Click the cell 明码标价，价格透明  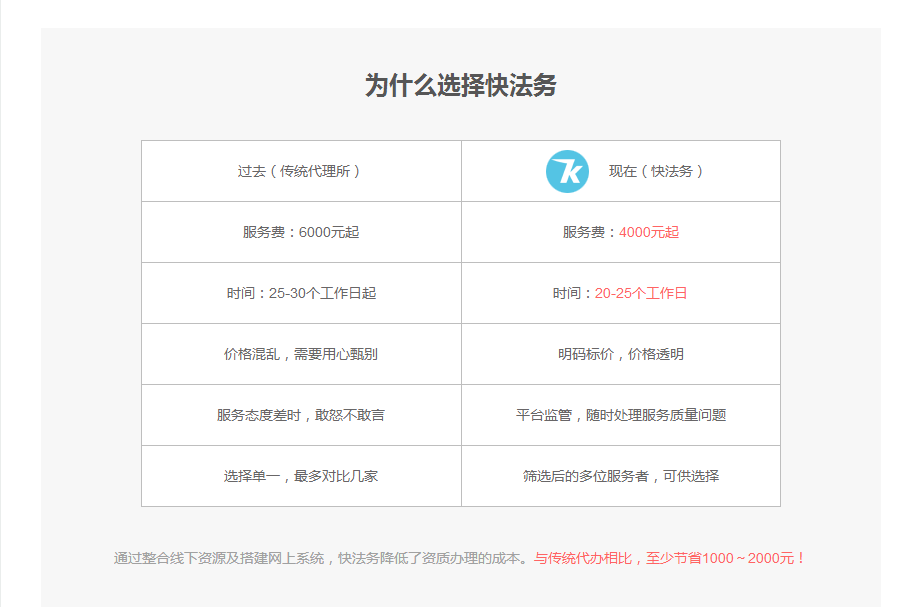click(x=621, y=354)
